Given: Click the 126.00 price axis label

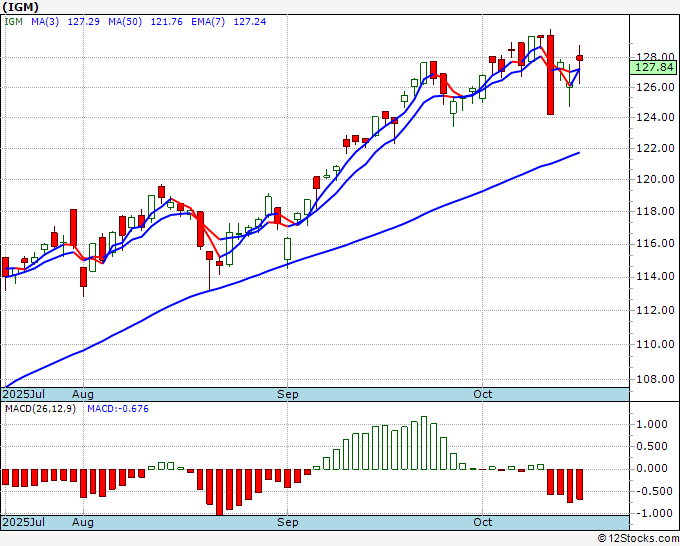Looking at the screenshot, I should tap(655, 87).
